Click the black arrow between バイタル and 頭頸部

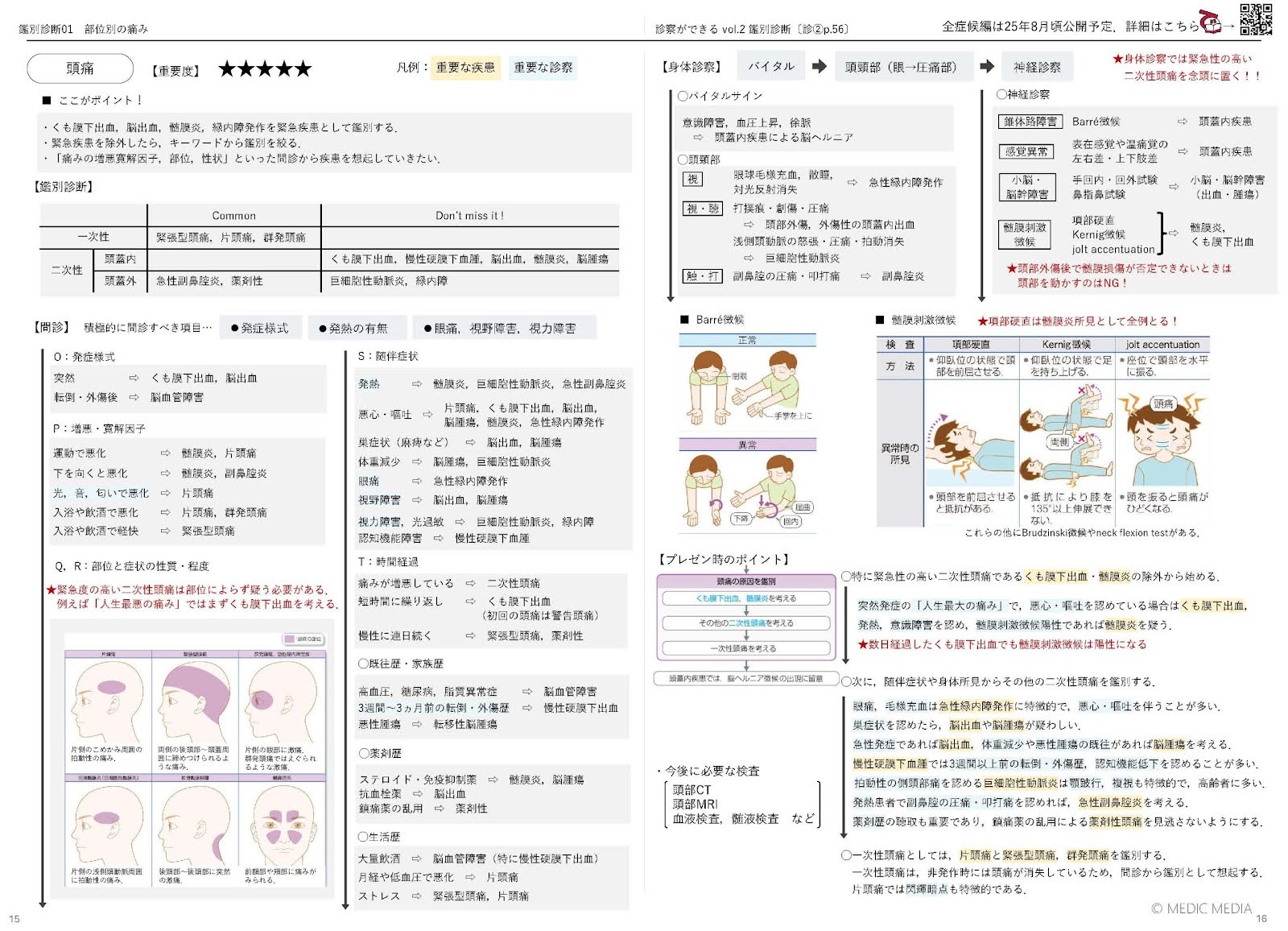coord(819,66)
